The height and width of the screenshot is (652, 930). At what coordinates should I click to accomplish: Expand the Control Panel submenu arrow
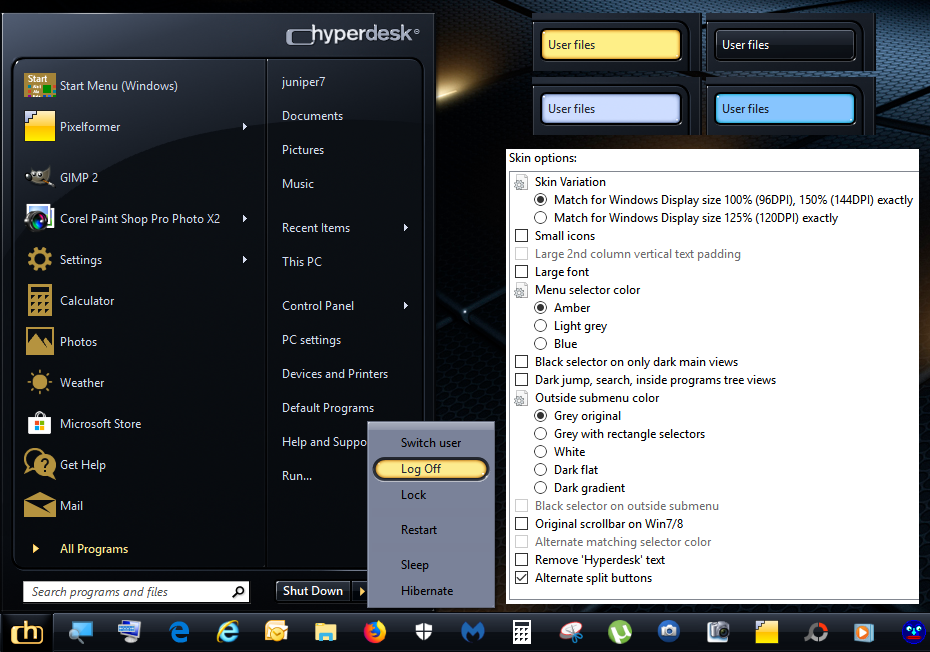pyautogui.click(x=406, y=306)
